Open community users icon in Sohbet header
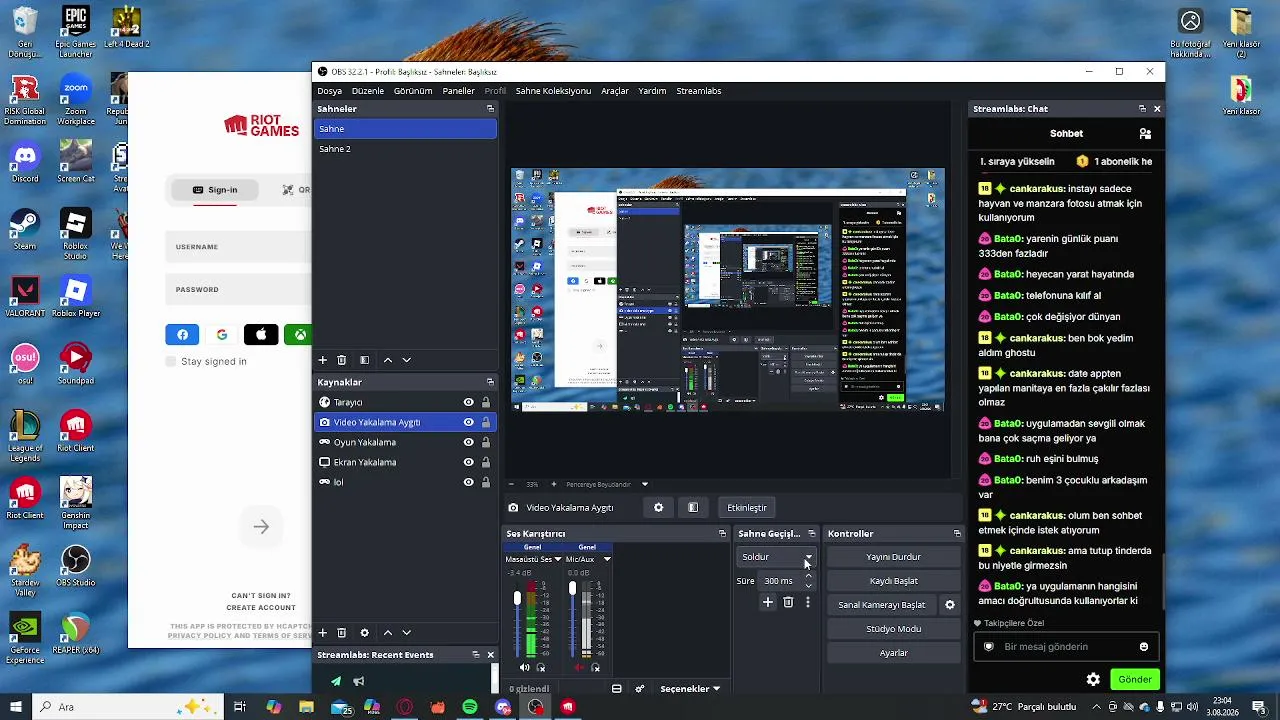The height and width of the screenshot is (720, 1280). point(1145,133)
